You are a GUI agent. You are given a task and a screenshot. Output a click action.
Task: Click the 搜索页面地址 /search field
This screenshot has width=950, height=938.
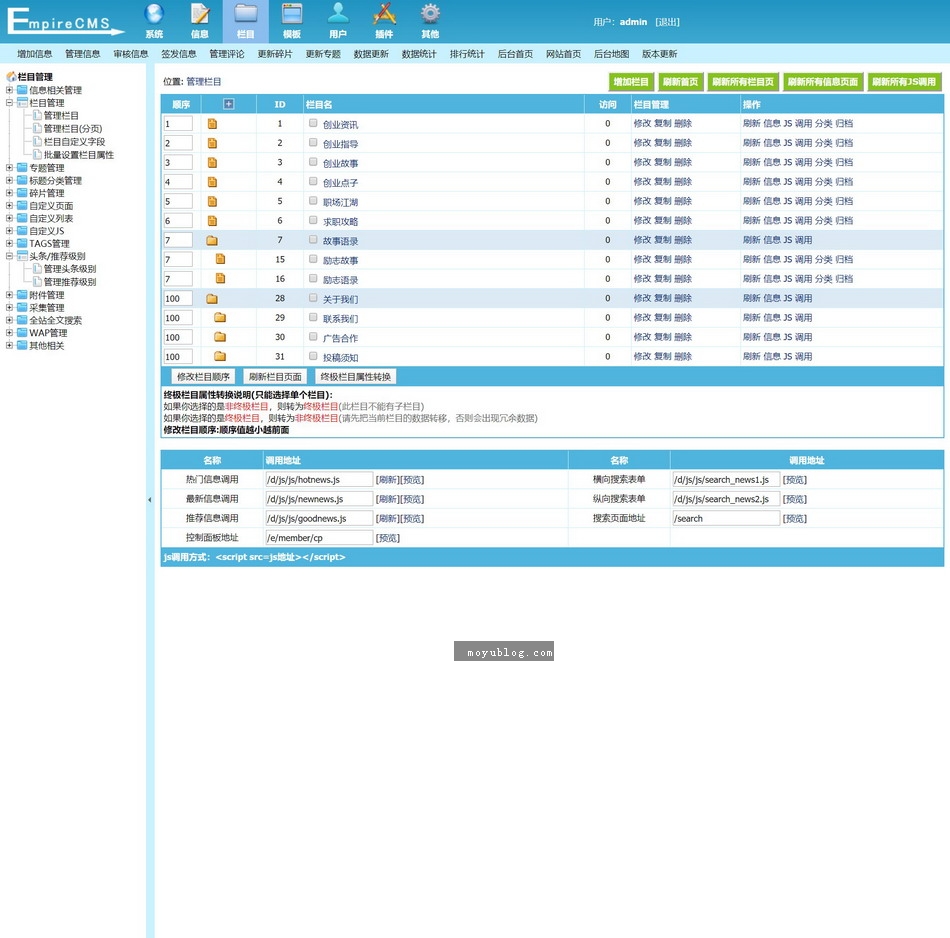coord(726,518)
